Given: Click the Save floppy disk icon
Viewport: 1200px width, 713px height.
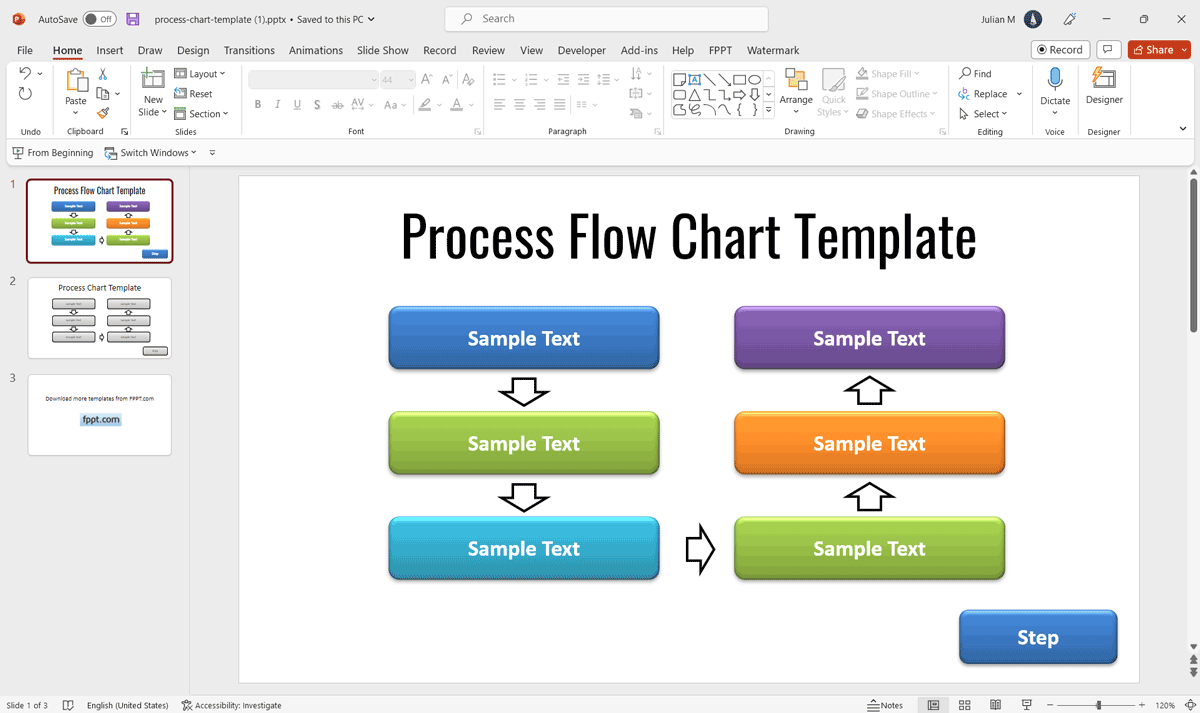Looking at the screenshot, I should 133,19.
